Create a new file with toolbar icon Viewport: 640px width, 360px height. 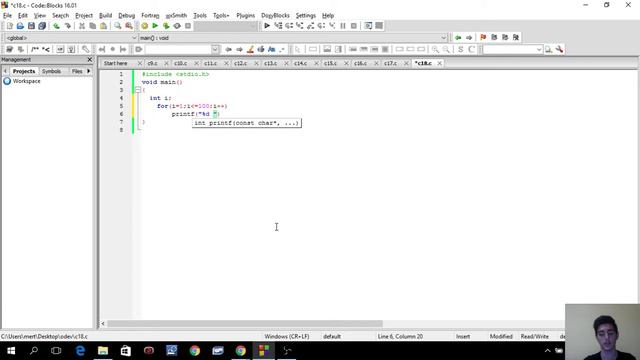[x=10, y=26]
